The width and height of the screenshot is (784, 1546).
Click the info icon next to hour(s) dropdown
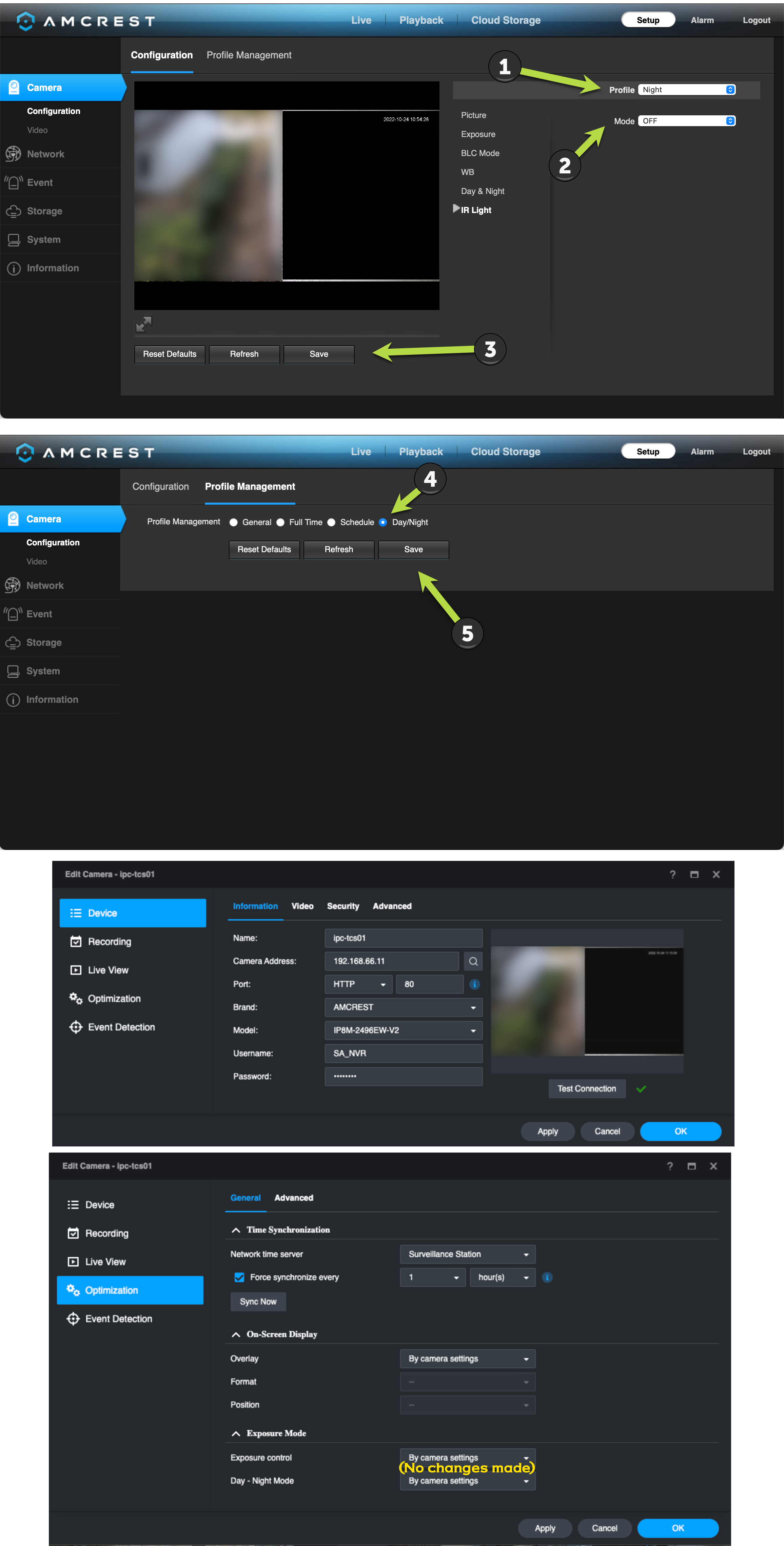547,1277
